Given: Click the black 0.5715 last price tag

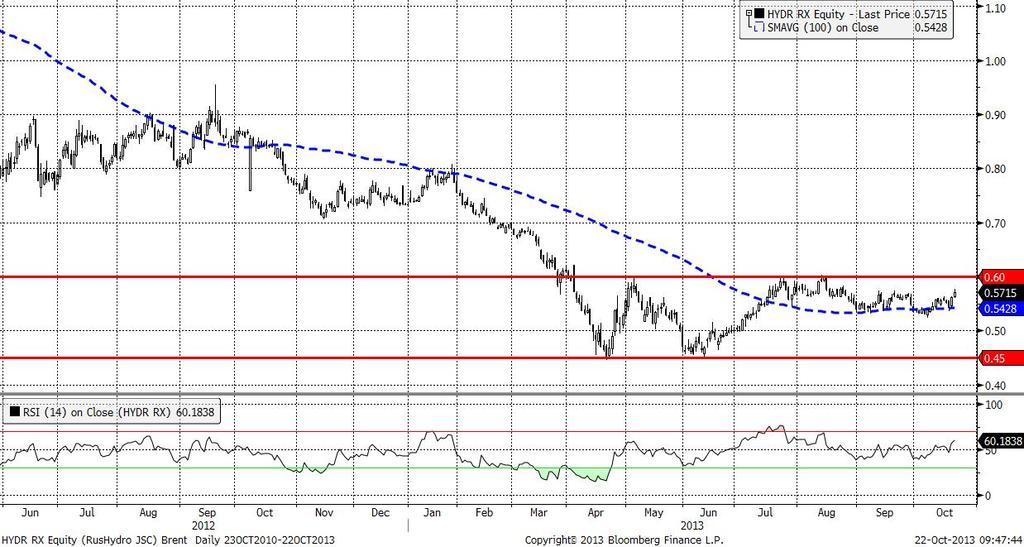Looking at the screenshot, I should coord(1001,293).
